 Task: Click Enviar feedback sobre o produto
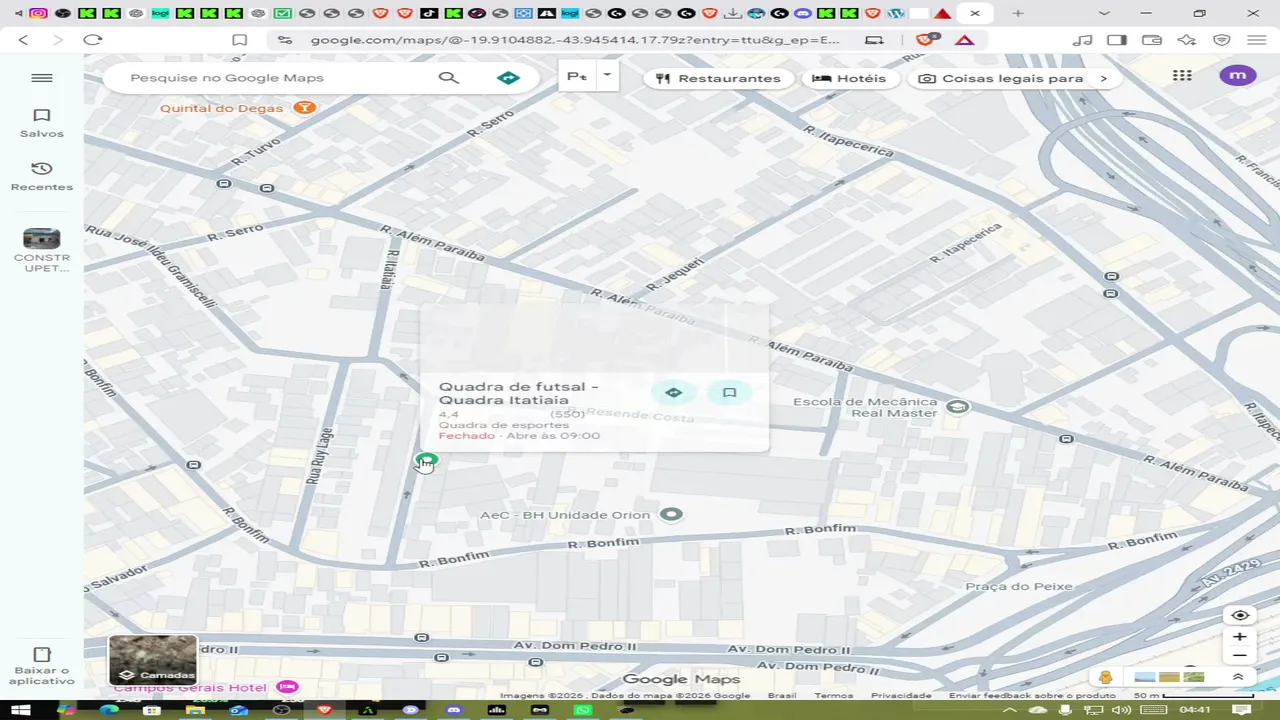pos(1032,695)
